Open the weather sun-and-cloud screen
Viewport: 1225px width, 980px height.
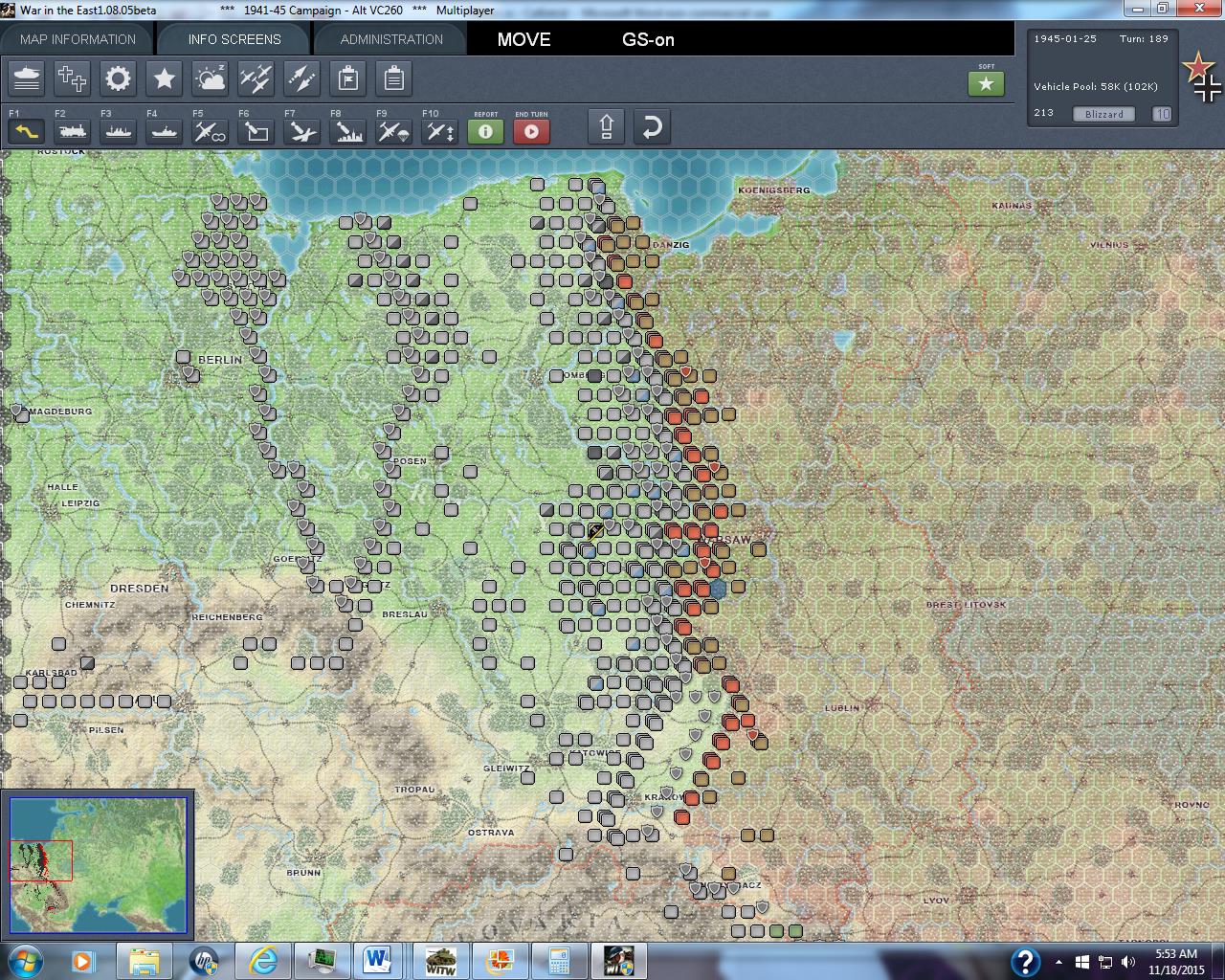pos(211,78)
